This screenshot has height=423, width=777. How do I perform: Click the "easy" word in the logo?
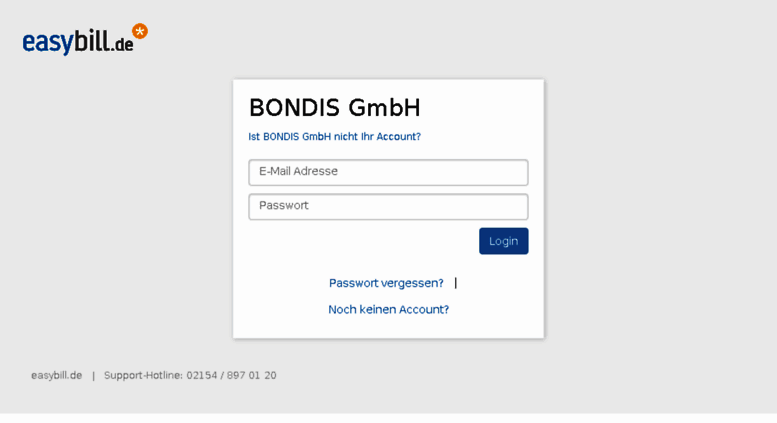48,43
